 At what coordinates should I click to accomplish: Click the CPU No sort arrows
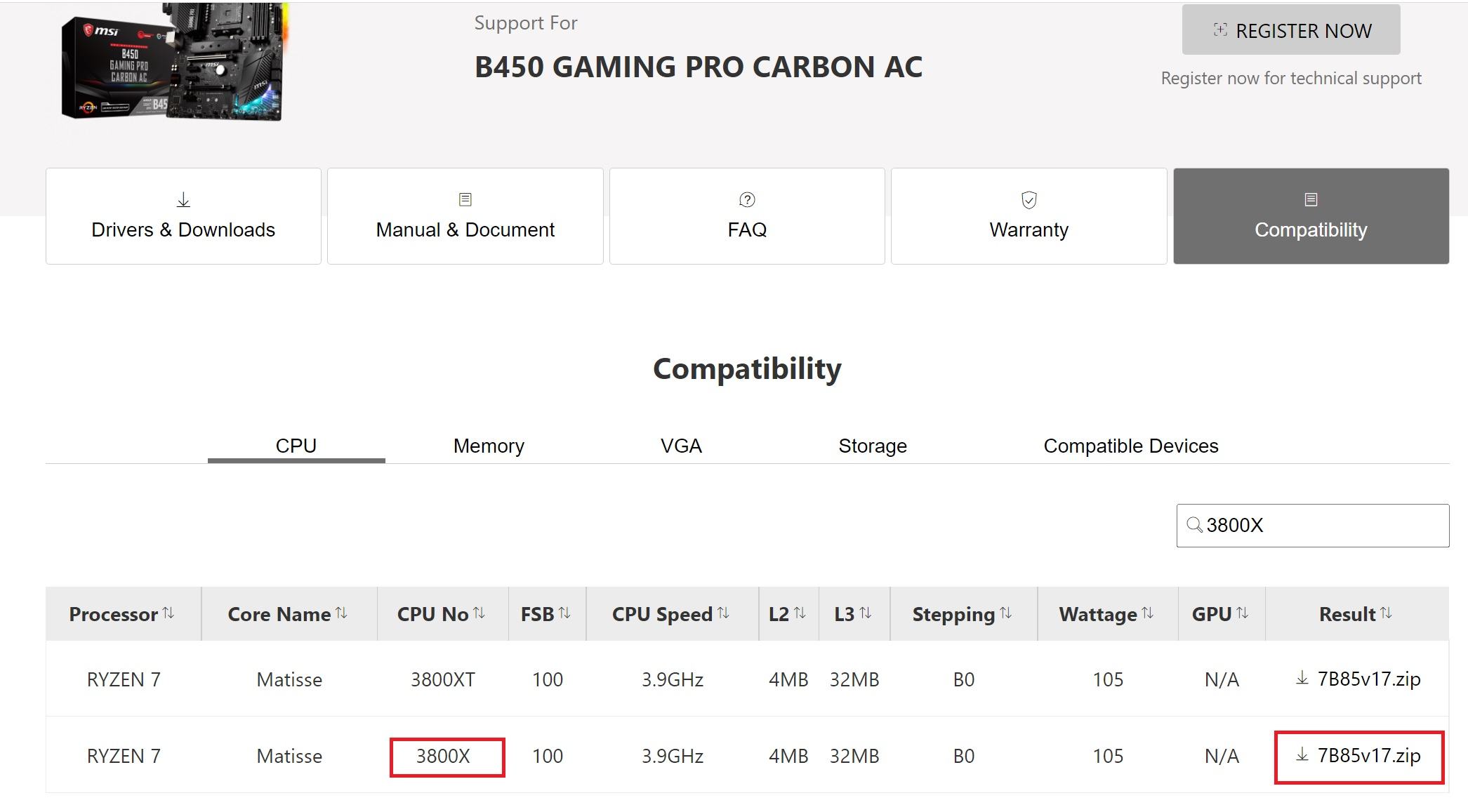[479, 613]
